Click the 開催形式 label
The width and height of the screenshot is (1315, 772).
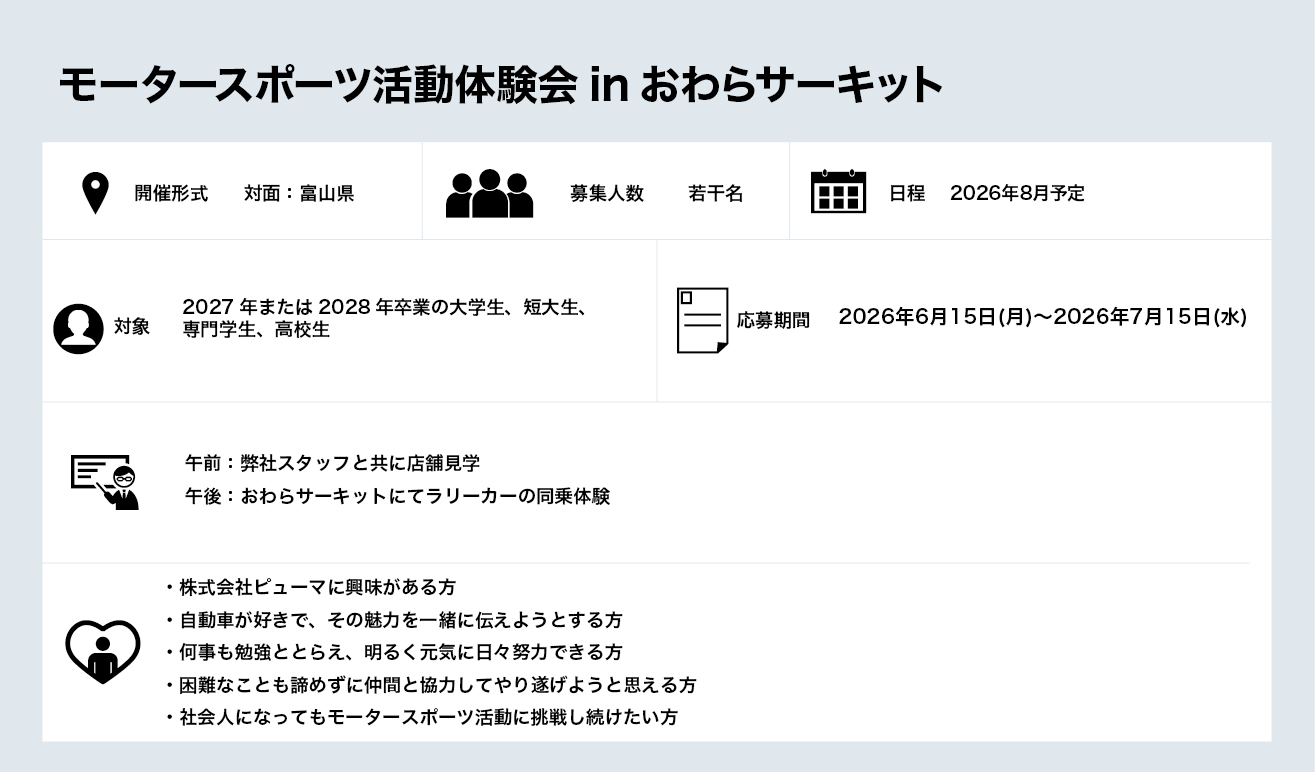[171, 194]
